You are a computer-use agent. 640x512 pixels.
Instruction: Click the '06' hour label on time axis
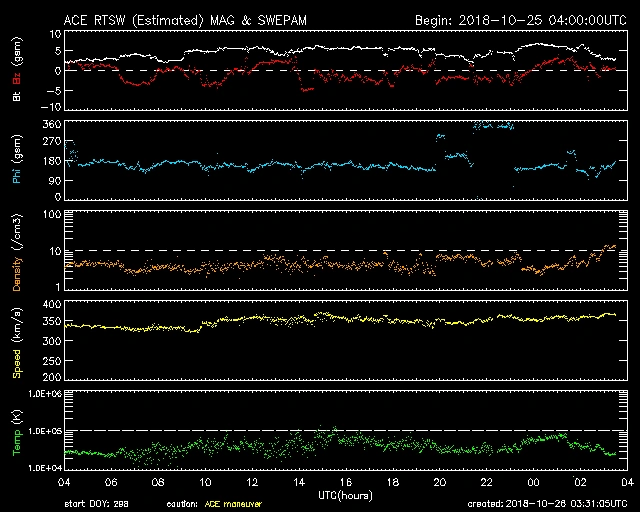[x=111, y=483]
